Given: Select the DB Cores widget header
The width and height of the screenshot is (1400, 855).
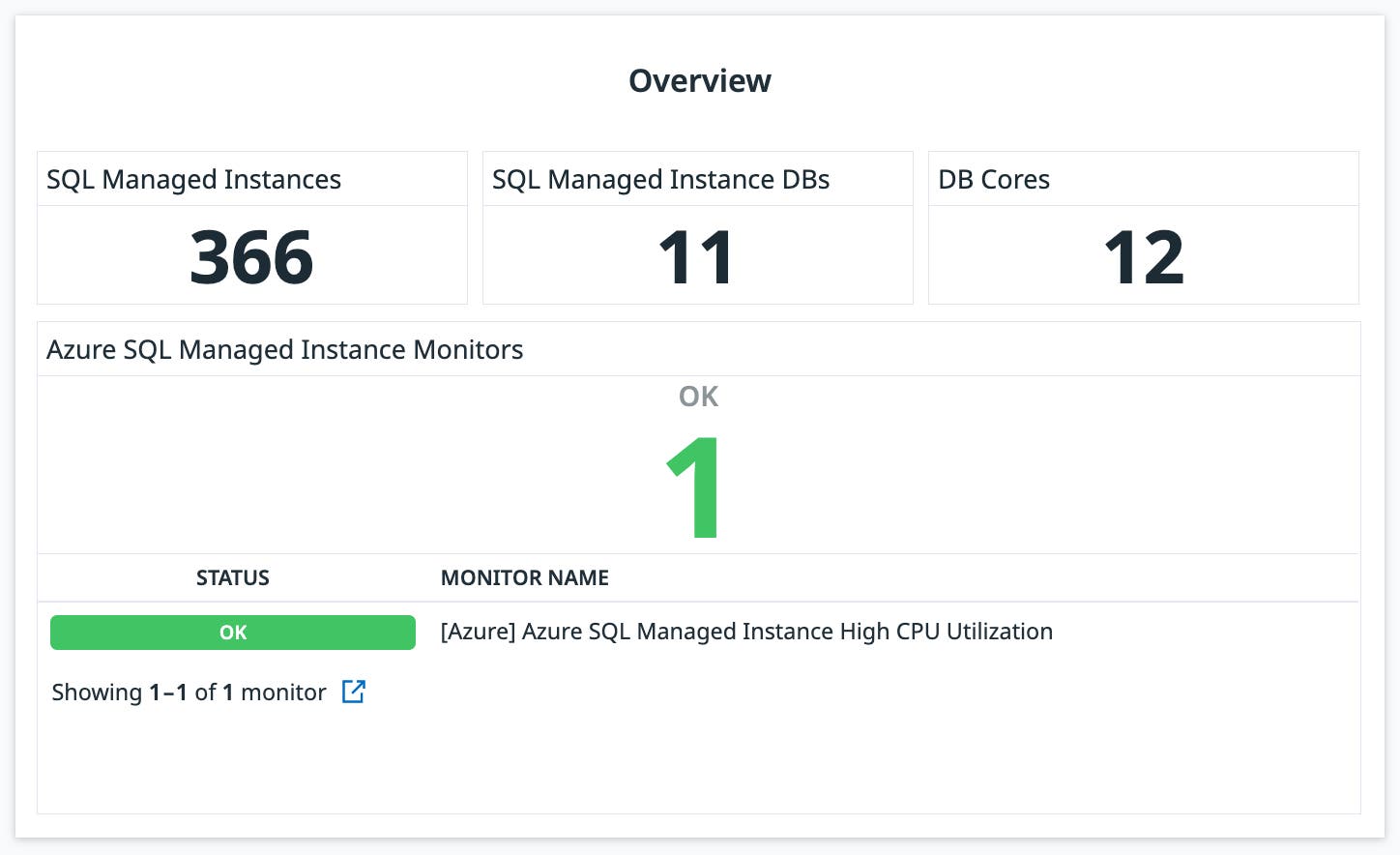Looking at the screenshot, I should [993, 179].
